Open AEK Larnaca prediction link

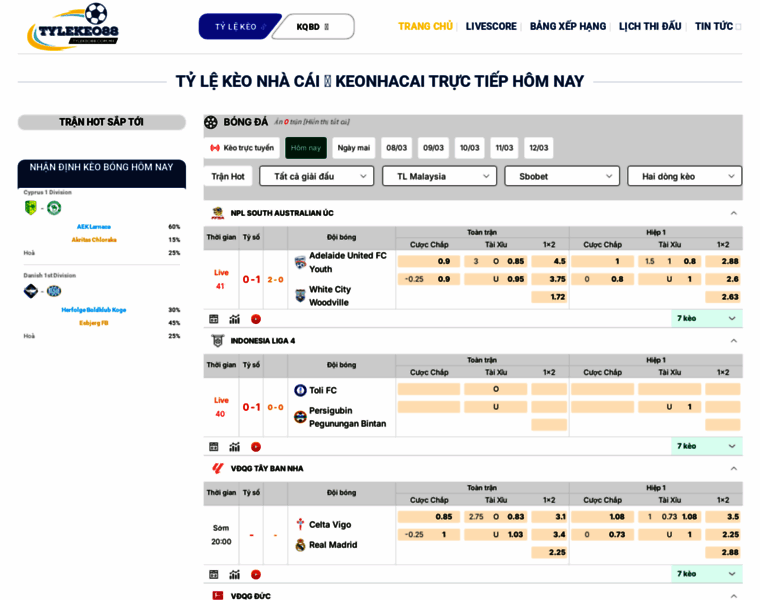(94, 227)
